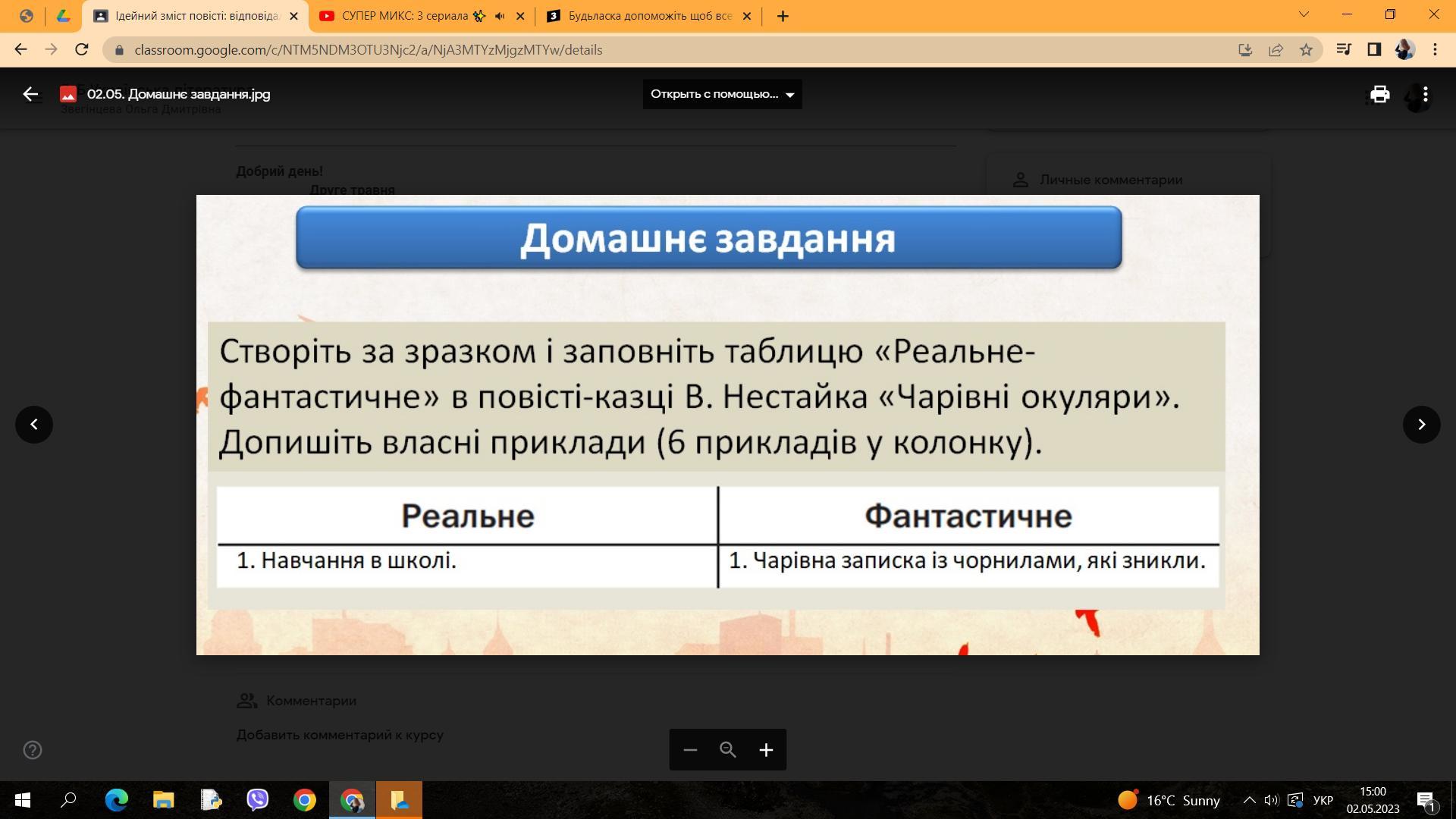The image size is (1456, 819).
Task: Open volume control in system tray
Action: pos(1272,800)
